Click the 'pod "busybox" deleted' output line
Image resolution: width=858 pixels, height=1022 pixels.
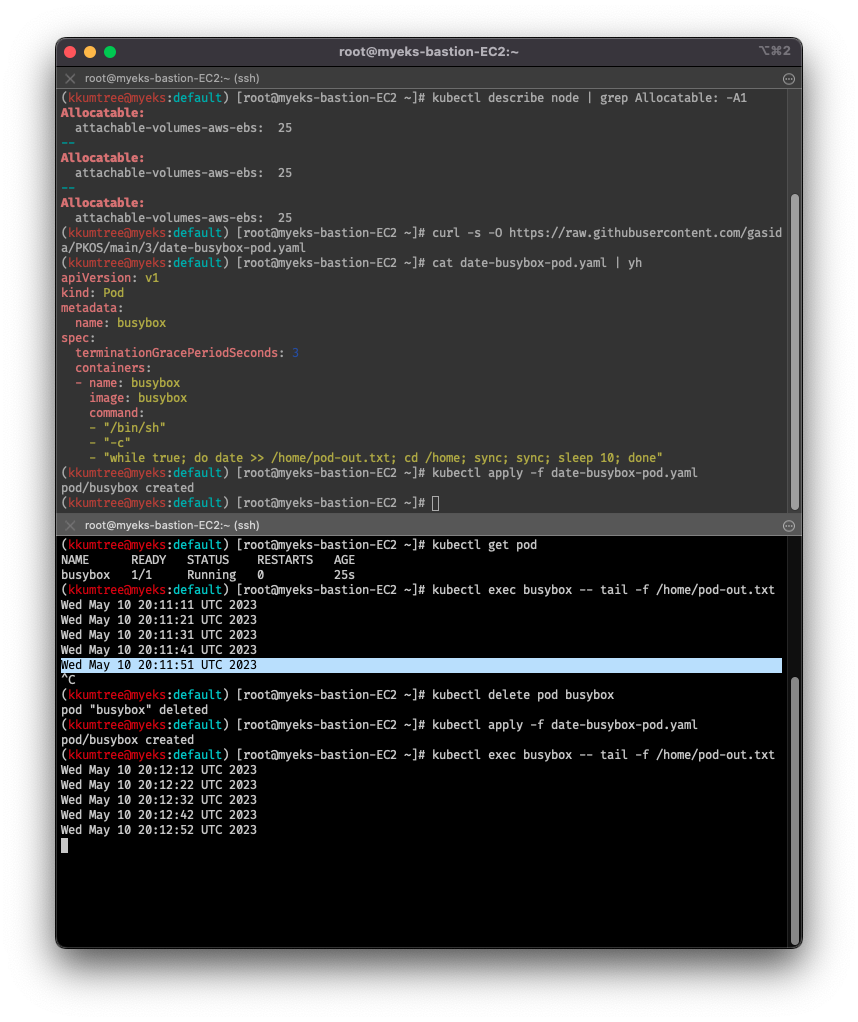point(134,710)
